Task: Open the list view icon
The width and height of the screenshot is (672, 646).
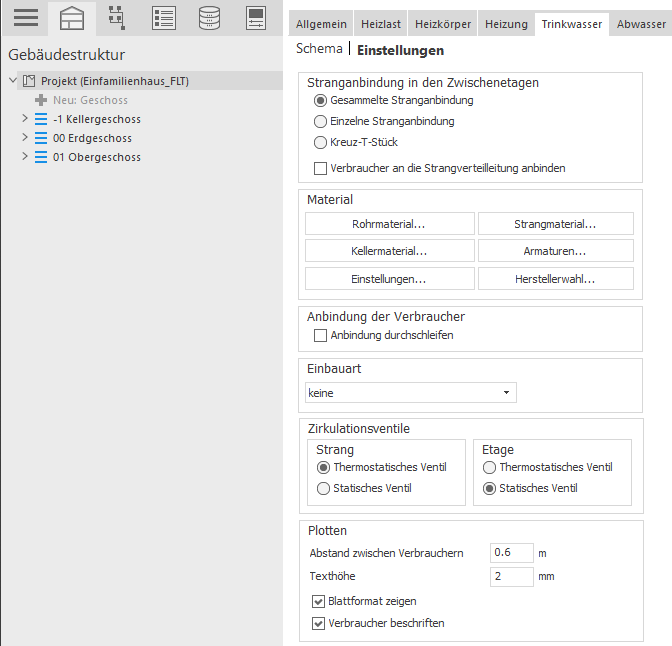Action: pyautogui.click(x=164, y=18)
